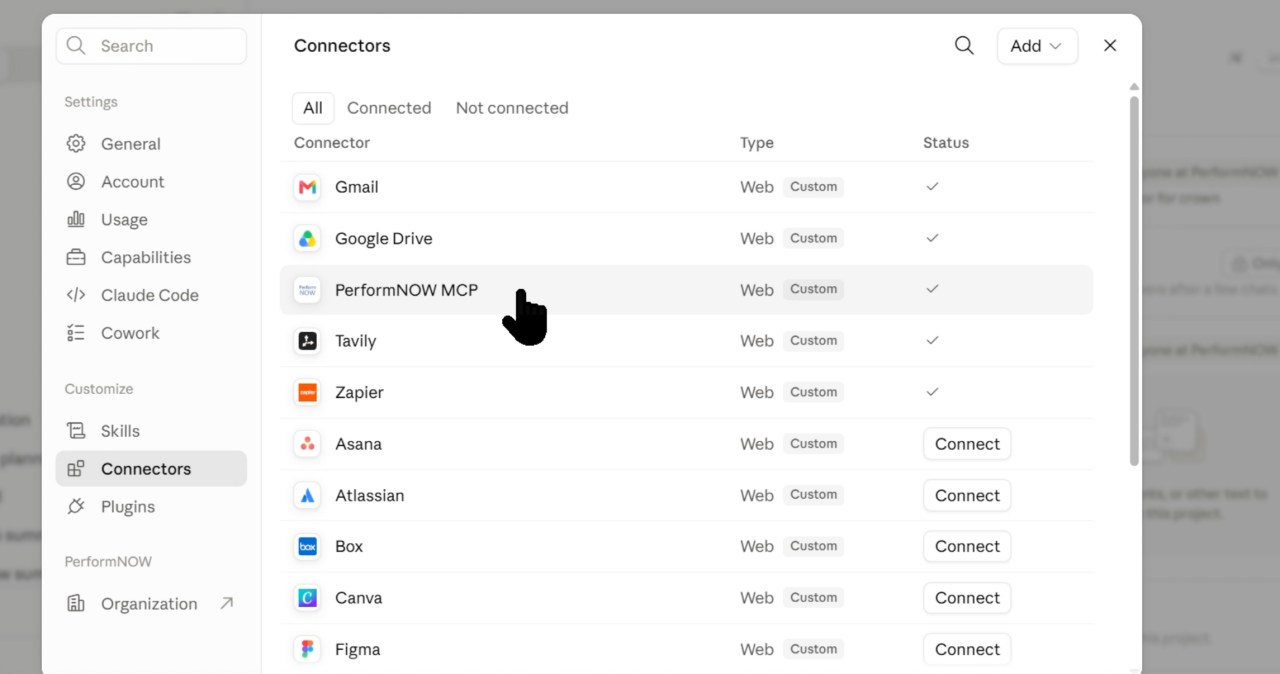Click the Claude Code brackets icon

coord(76,295)
